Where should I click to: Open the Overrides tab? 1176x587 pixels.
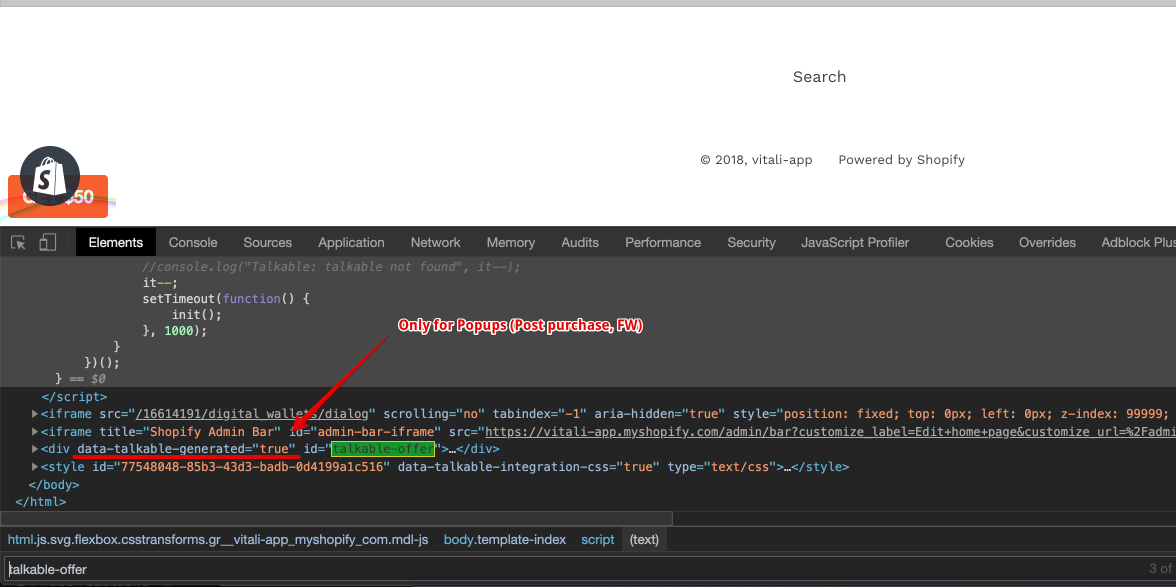click(x=1047, y=242)
